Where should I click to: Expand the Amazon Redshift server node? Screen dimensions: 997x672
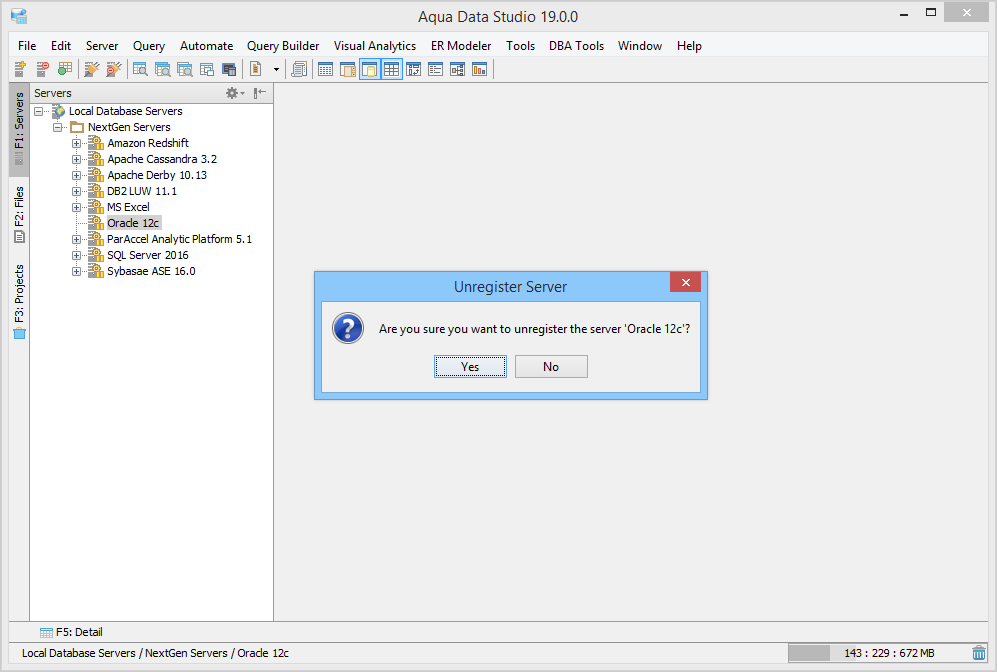76,143
